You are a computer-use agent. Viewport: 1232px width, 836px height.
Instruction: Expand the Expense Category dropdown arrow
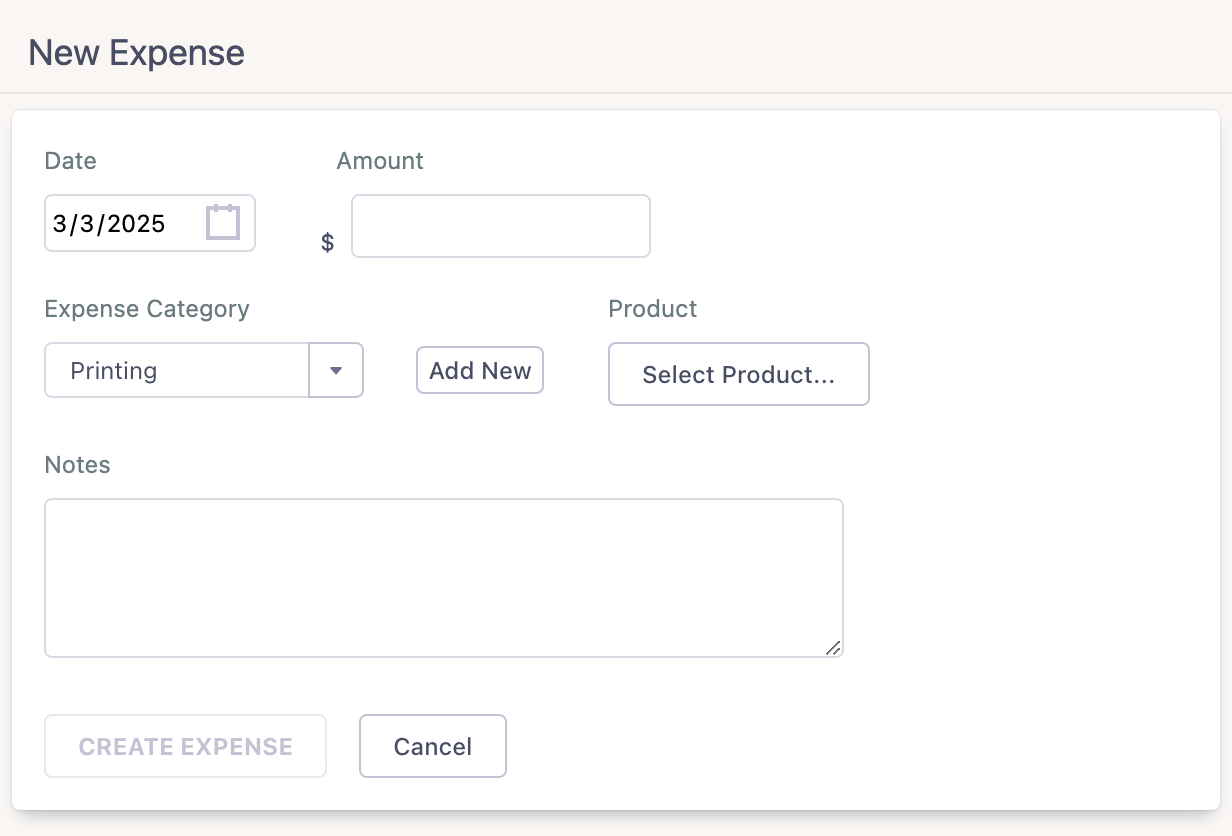pyautogui.click(x=336, y=371)
